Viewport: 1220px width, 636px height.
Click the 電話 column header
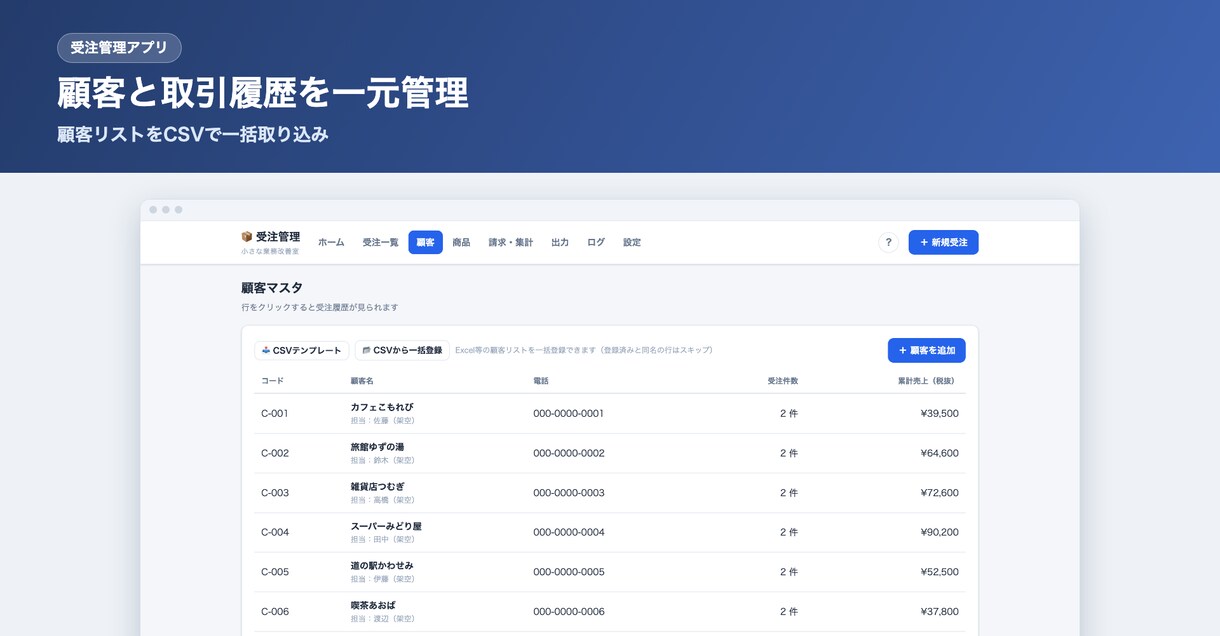[x=541, y=381]
